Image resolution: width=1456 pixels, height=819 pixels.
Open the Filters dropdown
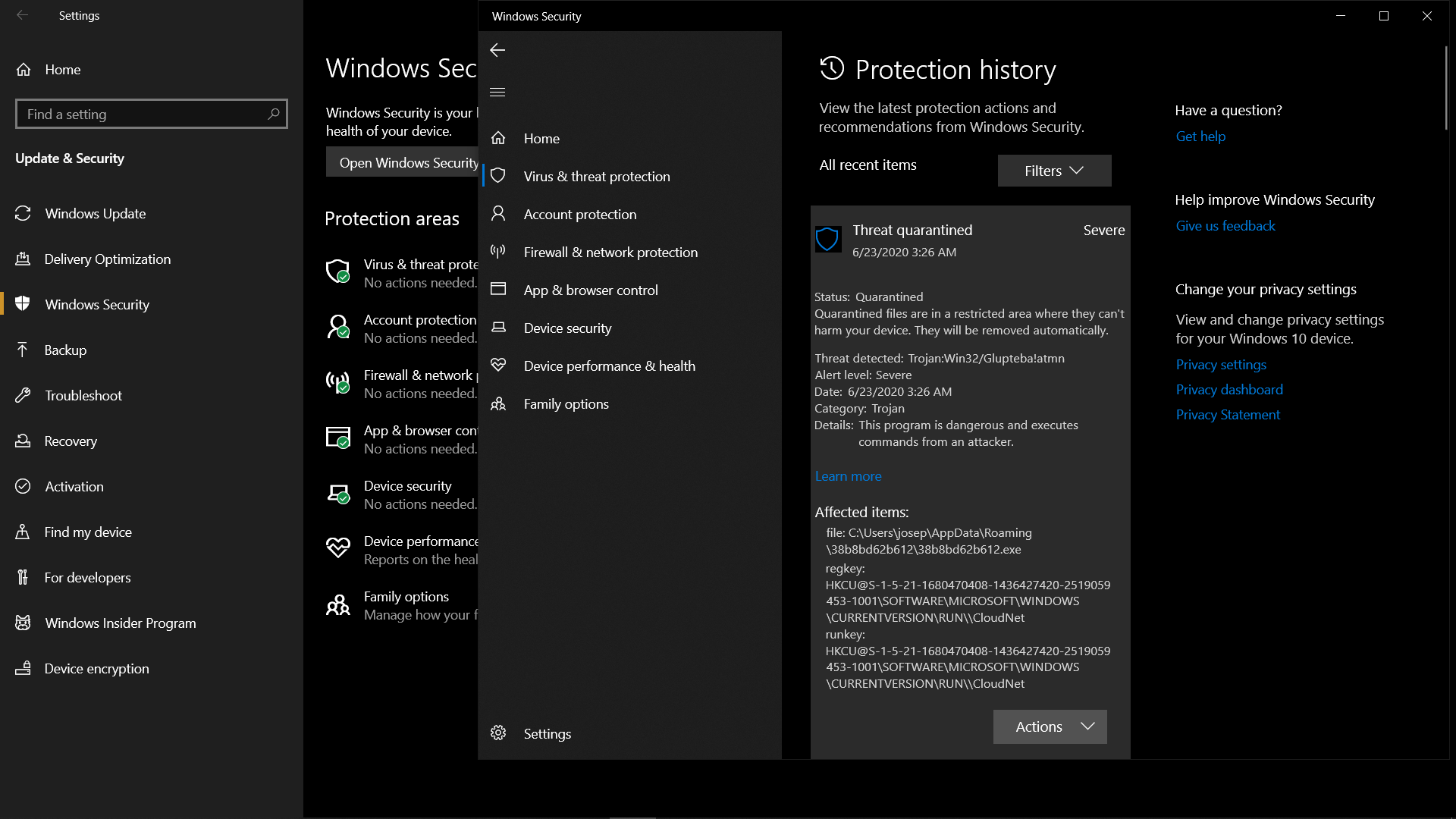click(x=1054, y=171)
